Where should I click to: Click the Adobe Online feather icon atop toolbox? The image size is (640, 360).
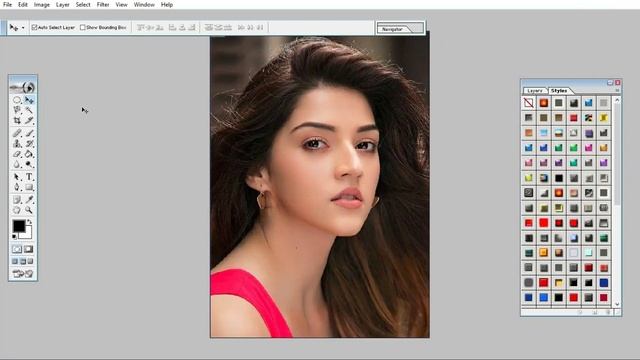(23, 87)
